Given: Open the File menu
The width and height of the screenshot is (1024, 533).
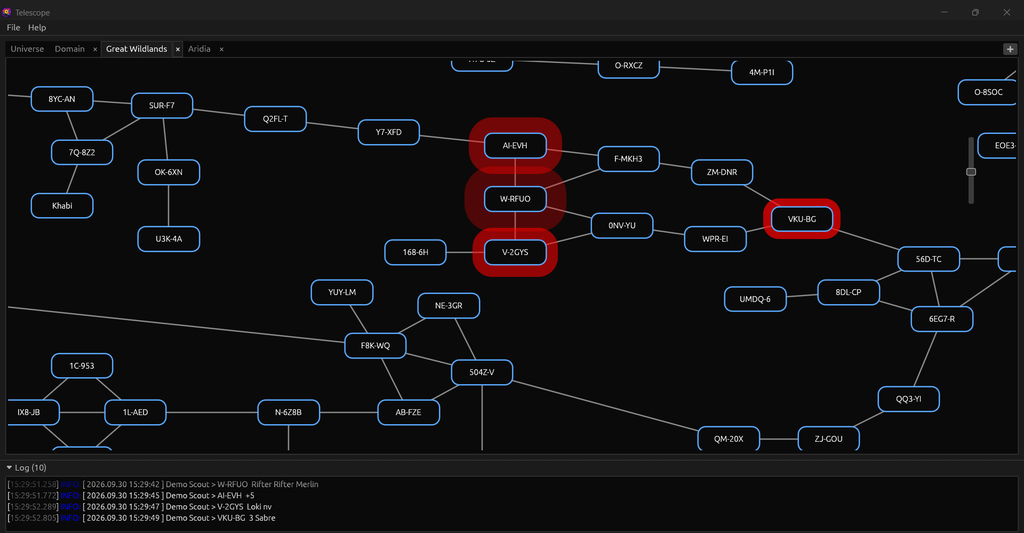Looking at the screenshot, I should pos(13,27).
